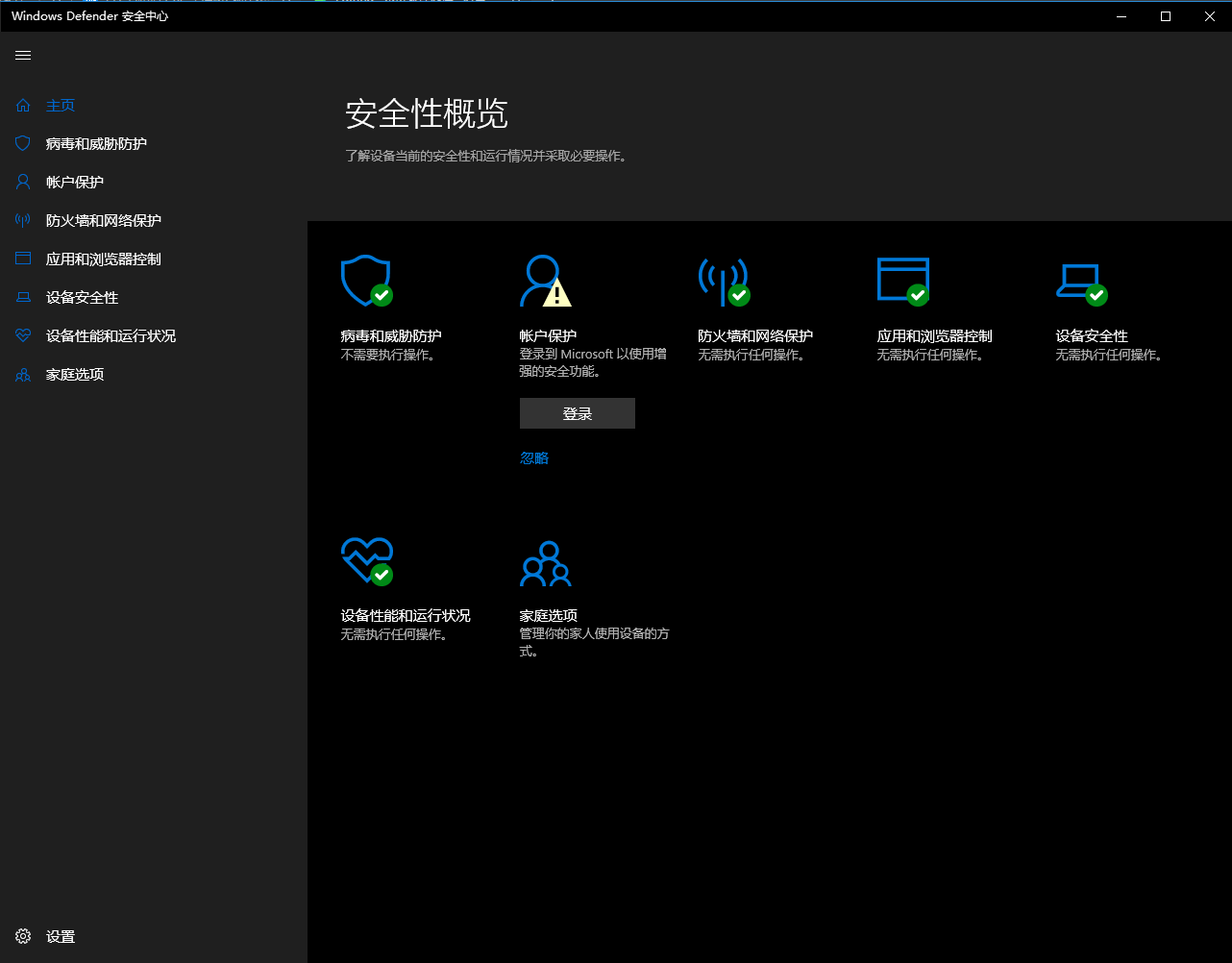1232x963 pixels.
Task: Click the home icon beside 主页
Action: (23, 105)
